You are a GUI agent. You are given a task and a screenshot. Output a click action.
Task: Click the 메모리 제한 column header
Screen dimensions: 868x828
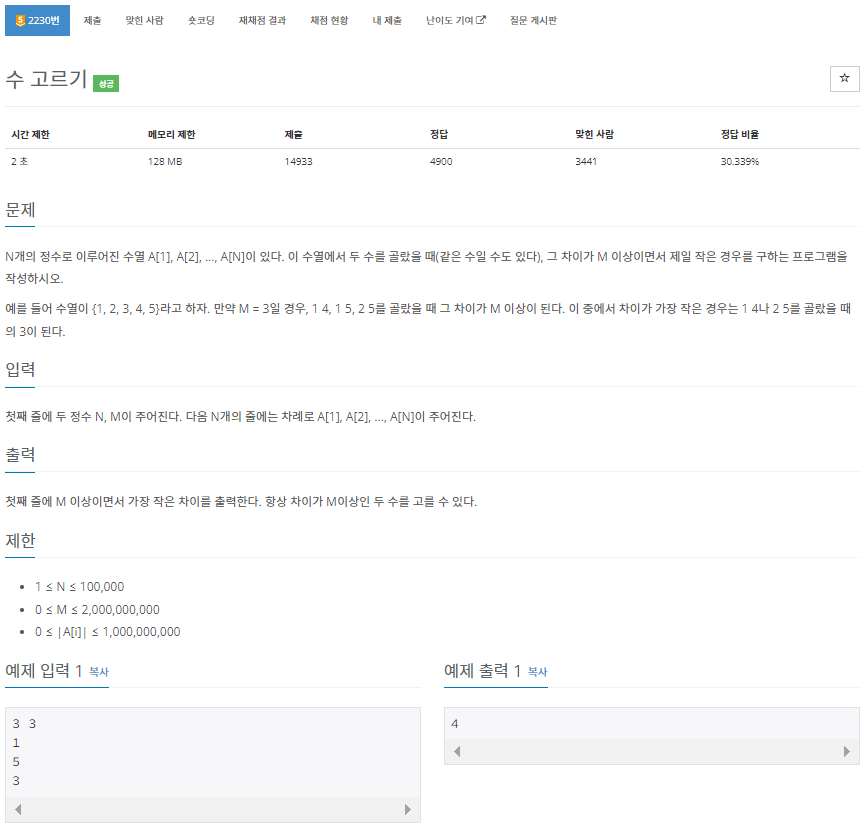(172, 134)
